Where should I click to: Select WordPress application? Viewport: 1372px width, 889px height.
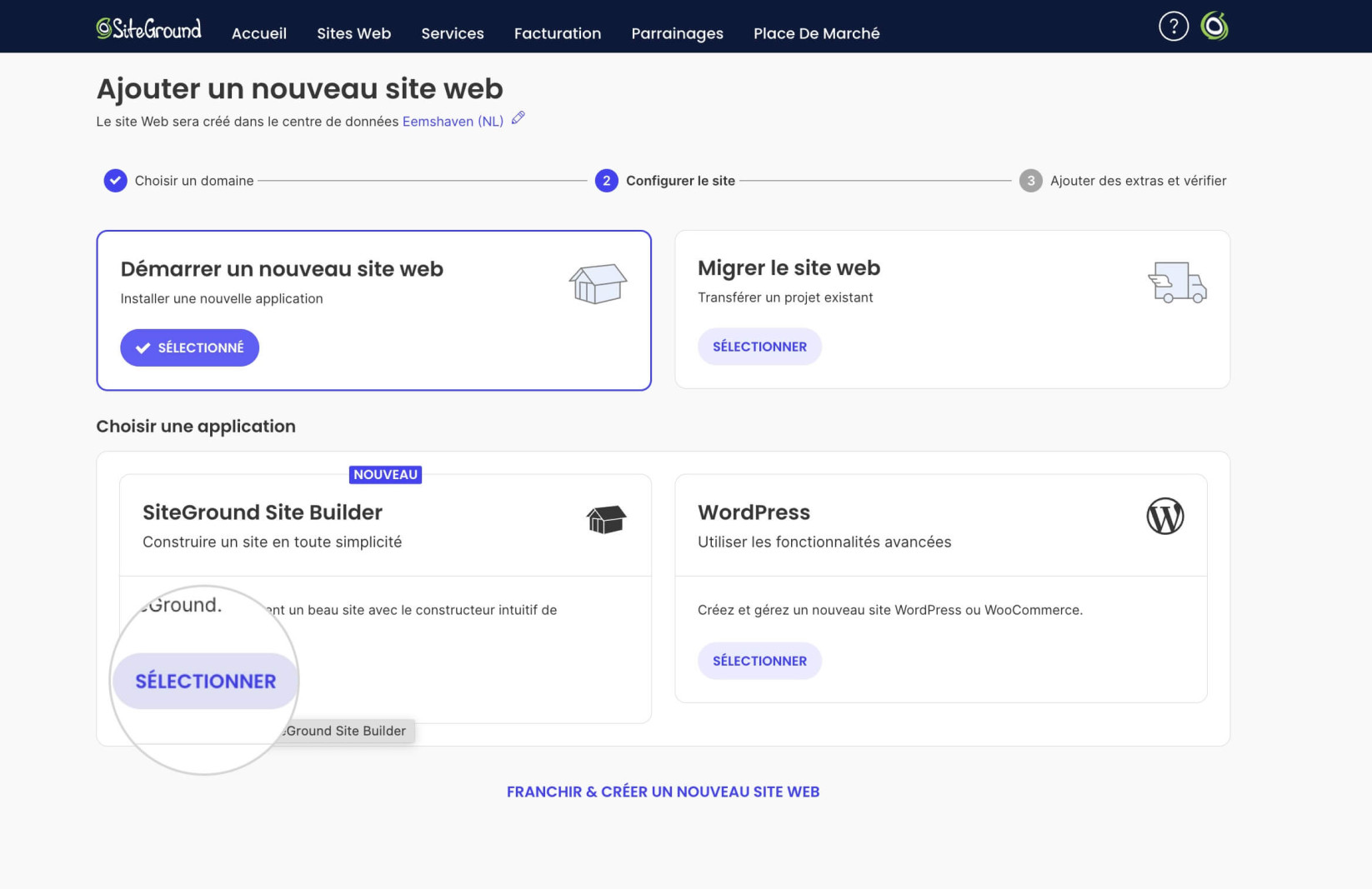[759, 661]
